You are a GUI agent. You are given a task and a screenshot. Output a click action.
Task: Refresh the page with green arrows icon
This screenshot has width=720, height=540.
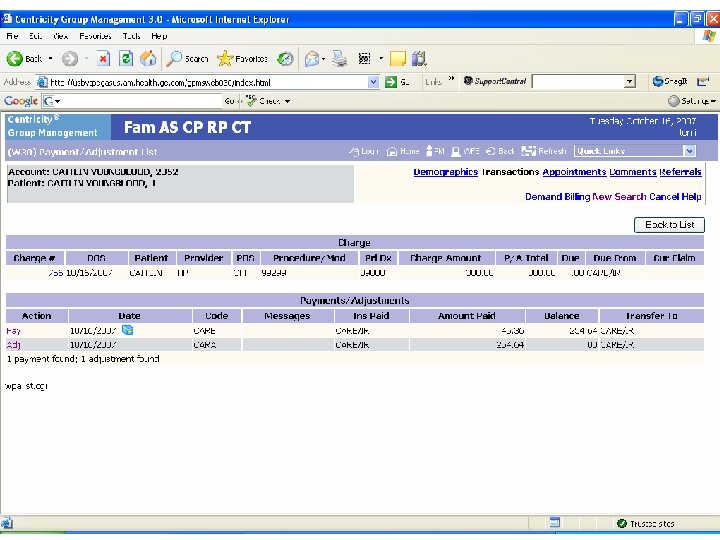pyautogui.click(x=126, y=59)
